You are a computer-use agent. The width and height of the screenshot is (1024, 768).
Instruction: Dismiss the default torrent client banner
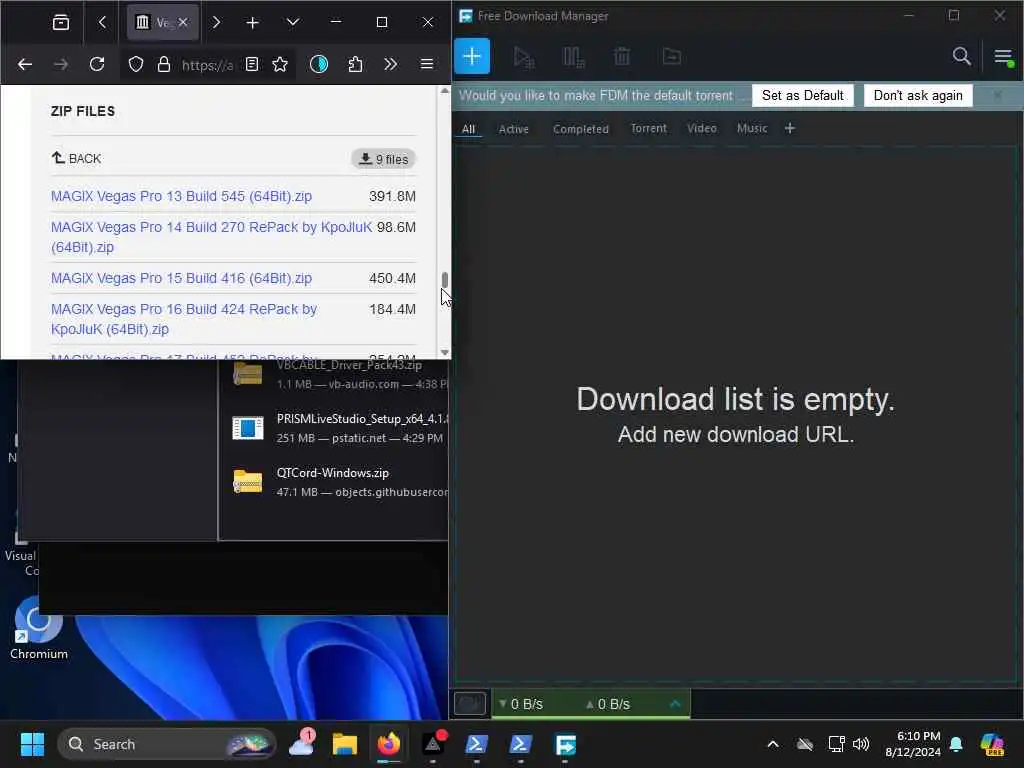click(x=997, y=95)
